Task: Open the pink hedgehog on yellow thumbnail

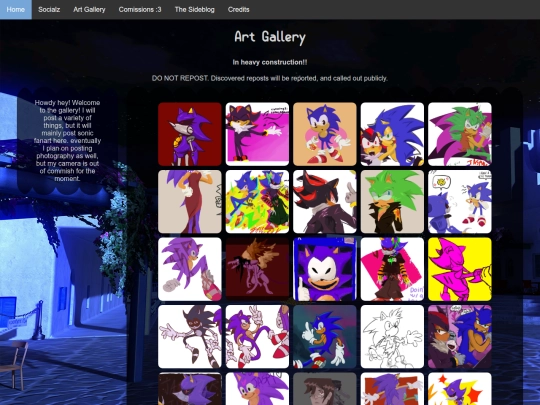Action: (x=460, y=269)
